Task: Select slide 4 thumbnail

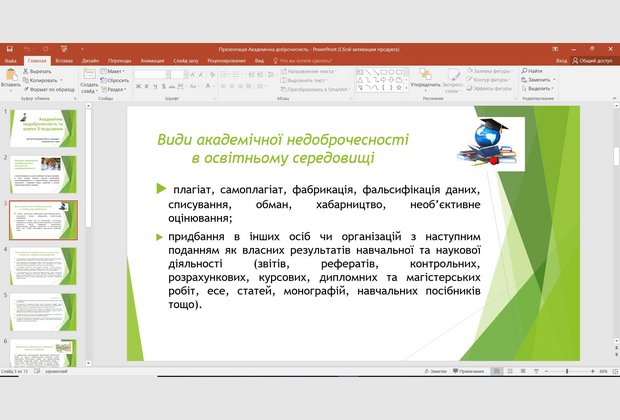Action: [x=43, y=266]
